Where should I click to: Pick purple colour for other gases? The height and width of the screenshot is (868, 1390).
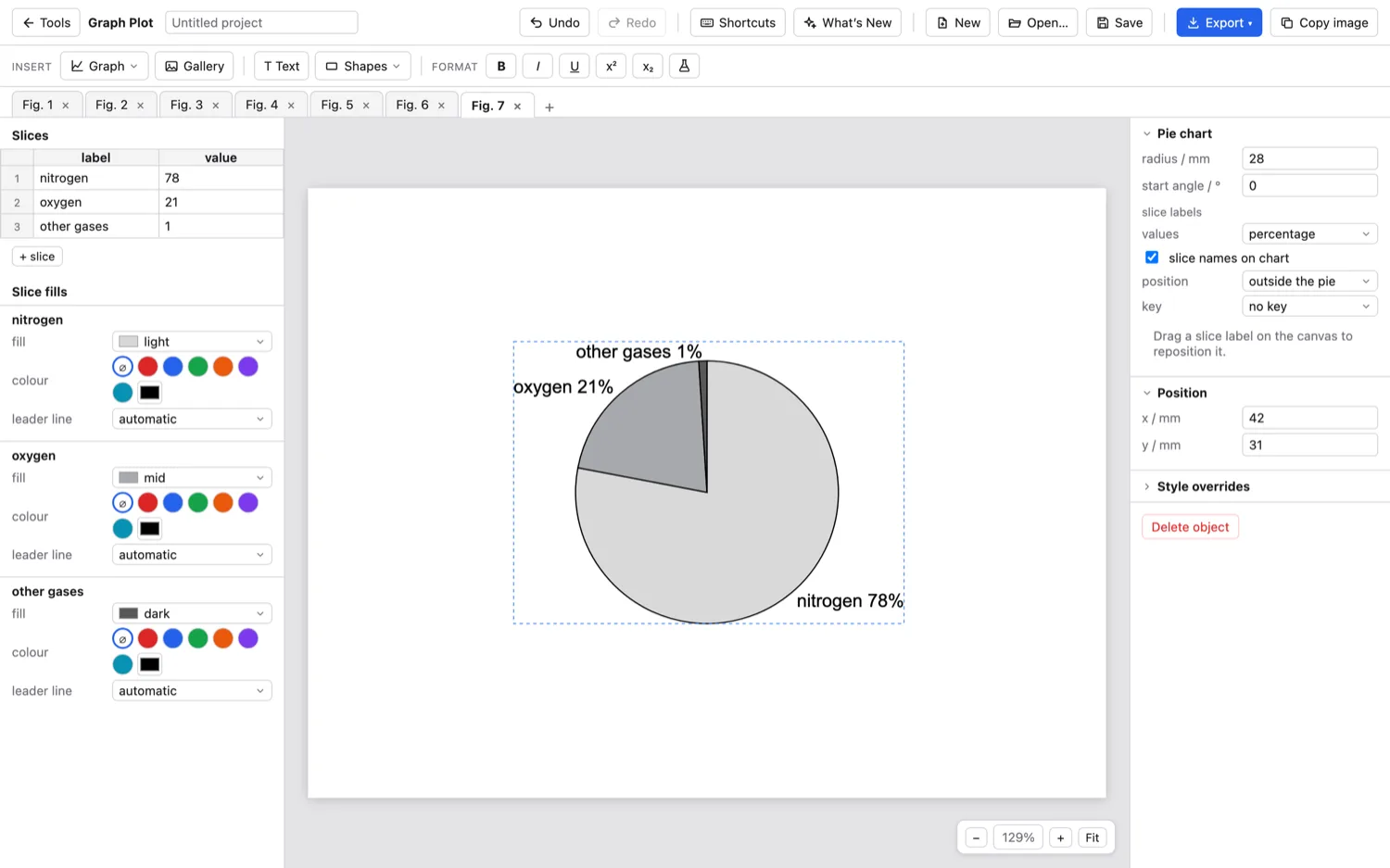[247, 638]
